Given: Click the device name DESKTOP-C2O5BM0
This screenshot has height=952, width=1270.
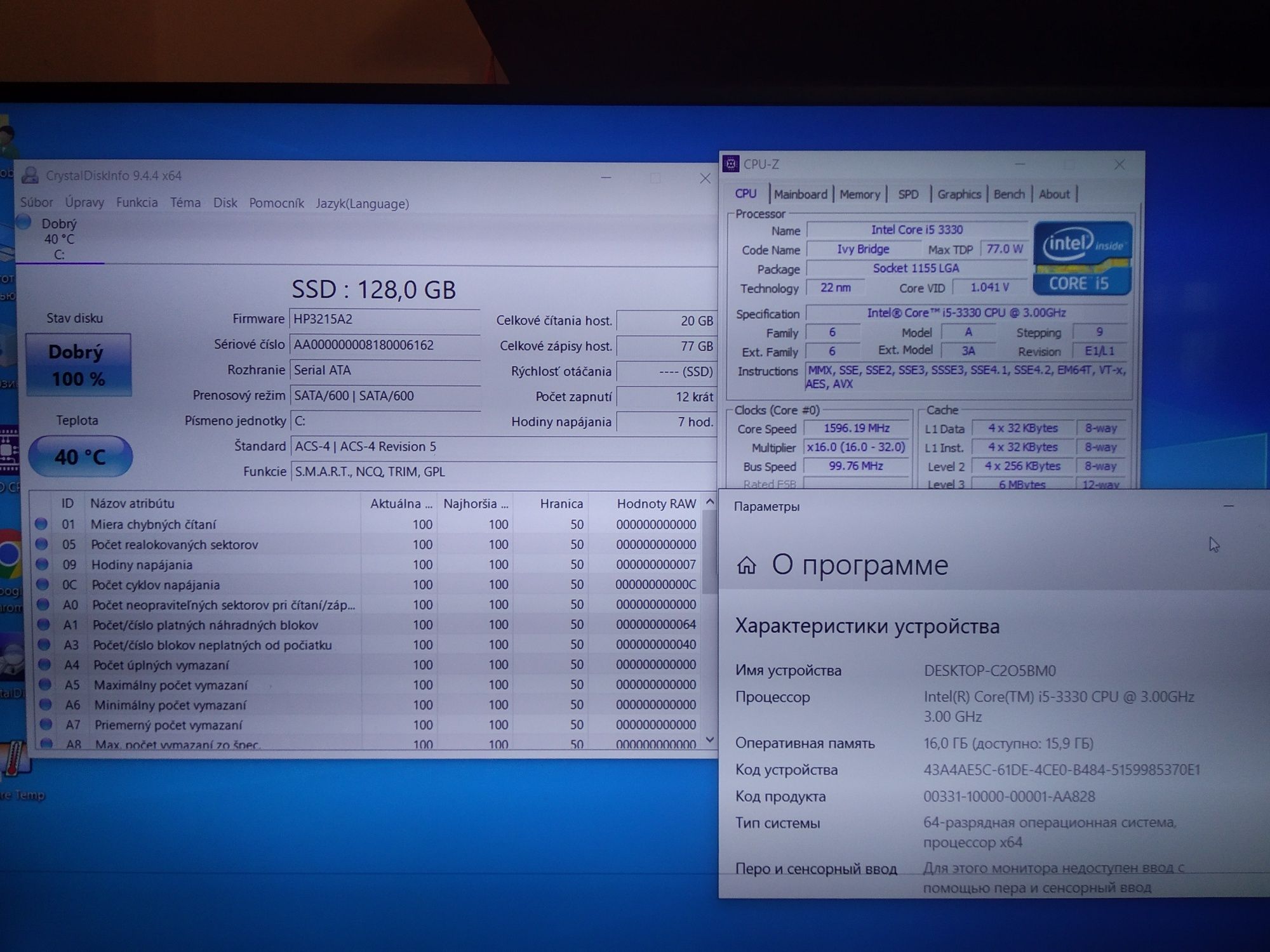Looking at the screenshot, I should [x=989, y=671].
